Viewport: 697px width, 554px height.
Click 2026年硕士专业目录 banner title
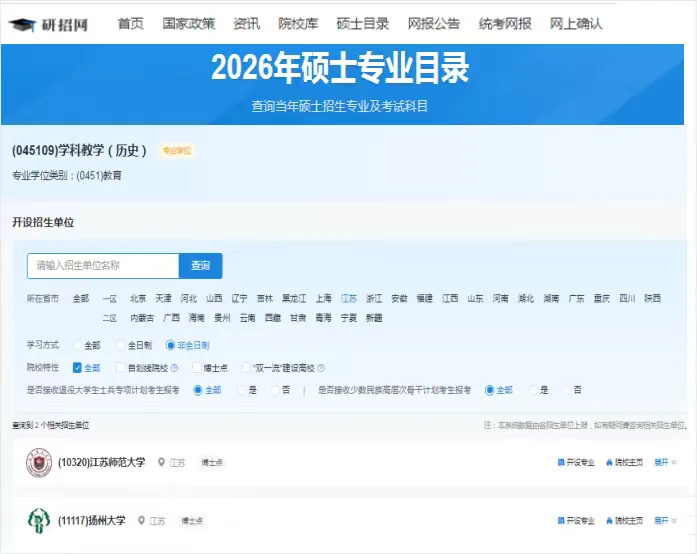340,68
